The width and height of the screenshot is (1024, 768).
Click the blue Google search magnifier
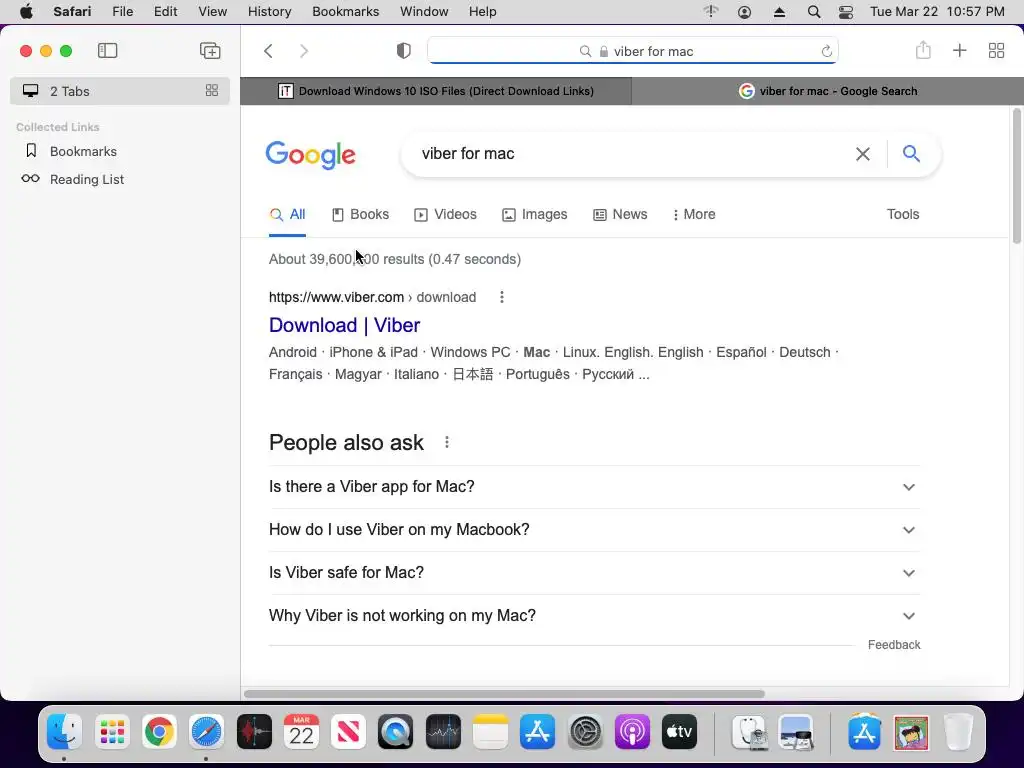pos(911,153)
